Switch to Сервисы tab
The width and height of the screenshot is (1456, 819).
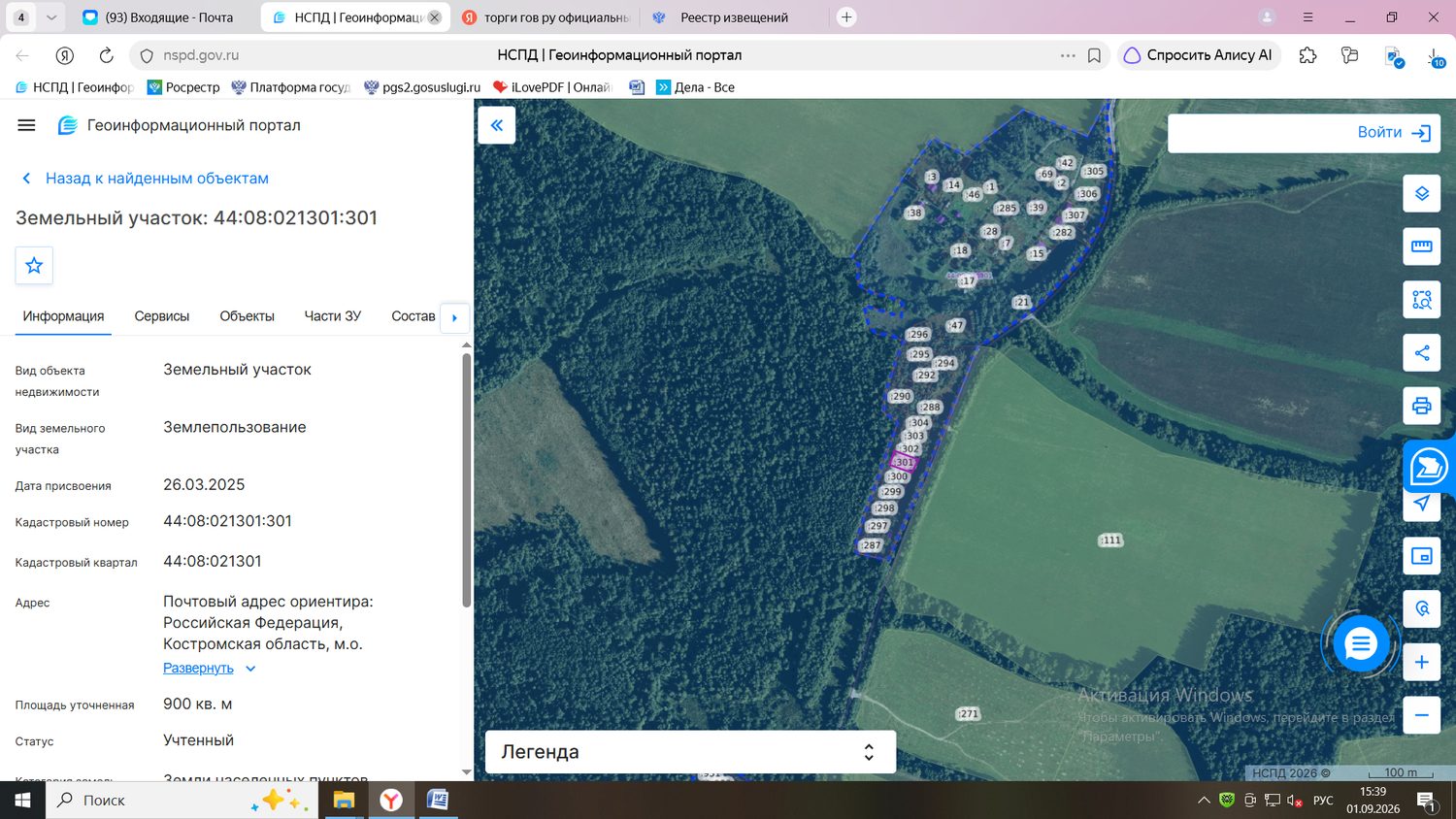coord(162,316)
